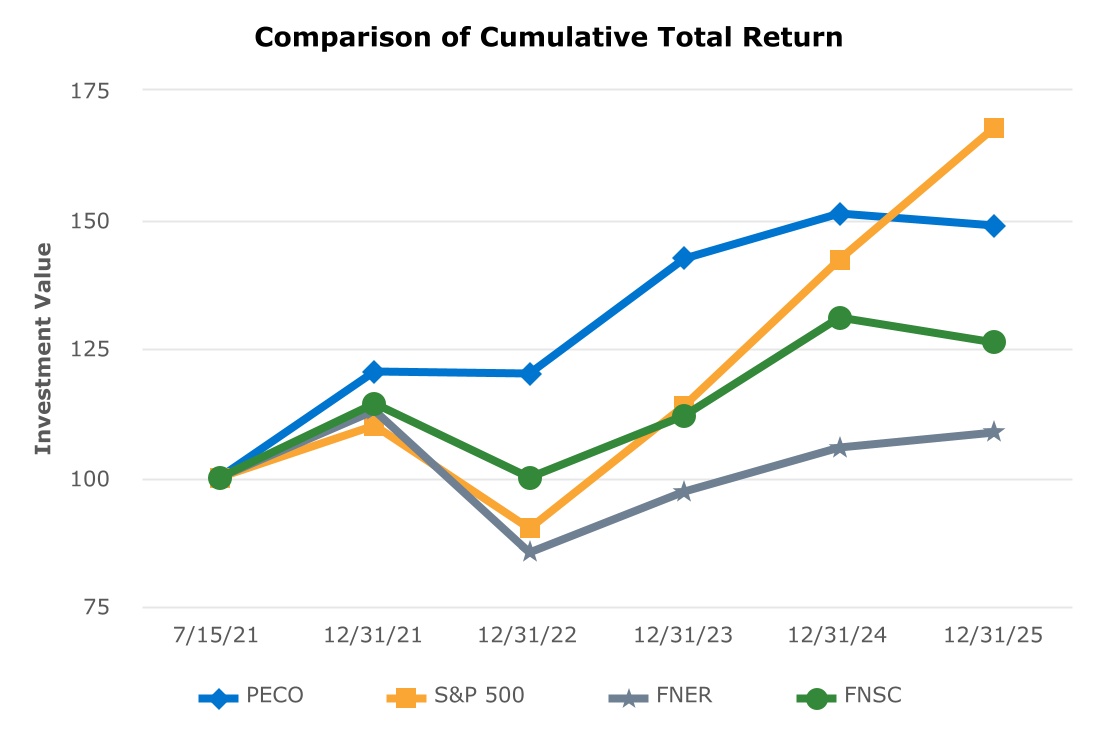Click the PECO legend label text
The height and width of the screenshot is (744, 1100).
(x=275, y=696)
